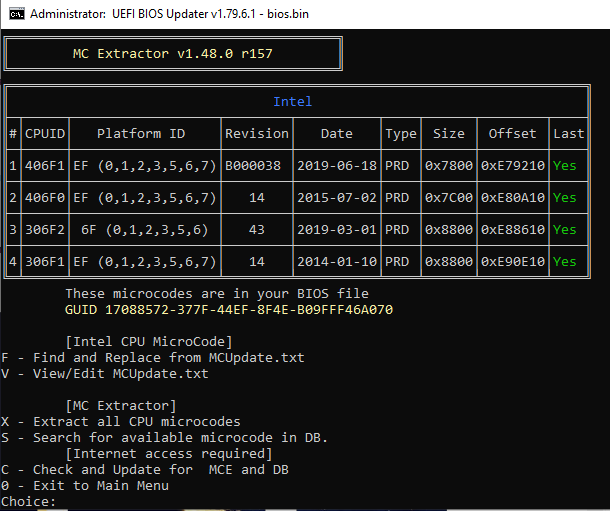The height and width of the screenshot is (511, 610).
Task: Click size '0x7800' in row 1
Action: coord(449,166)
